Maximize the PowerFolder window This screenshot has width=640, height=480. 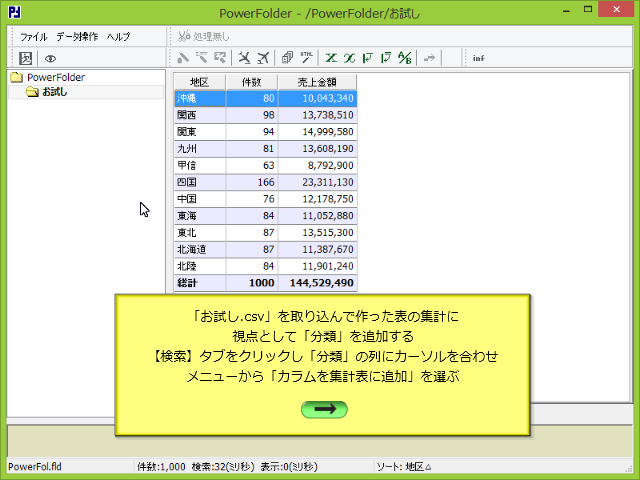[588, 10]
